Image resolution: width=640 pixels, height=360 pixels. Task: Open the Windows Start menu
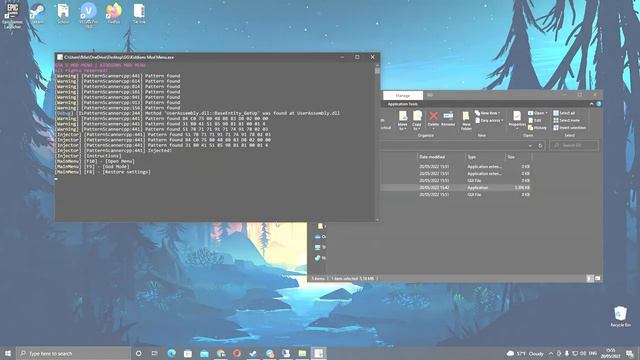(8, 353)
